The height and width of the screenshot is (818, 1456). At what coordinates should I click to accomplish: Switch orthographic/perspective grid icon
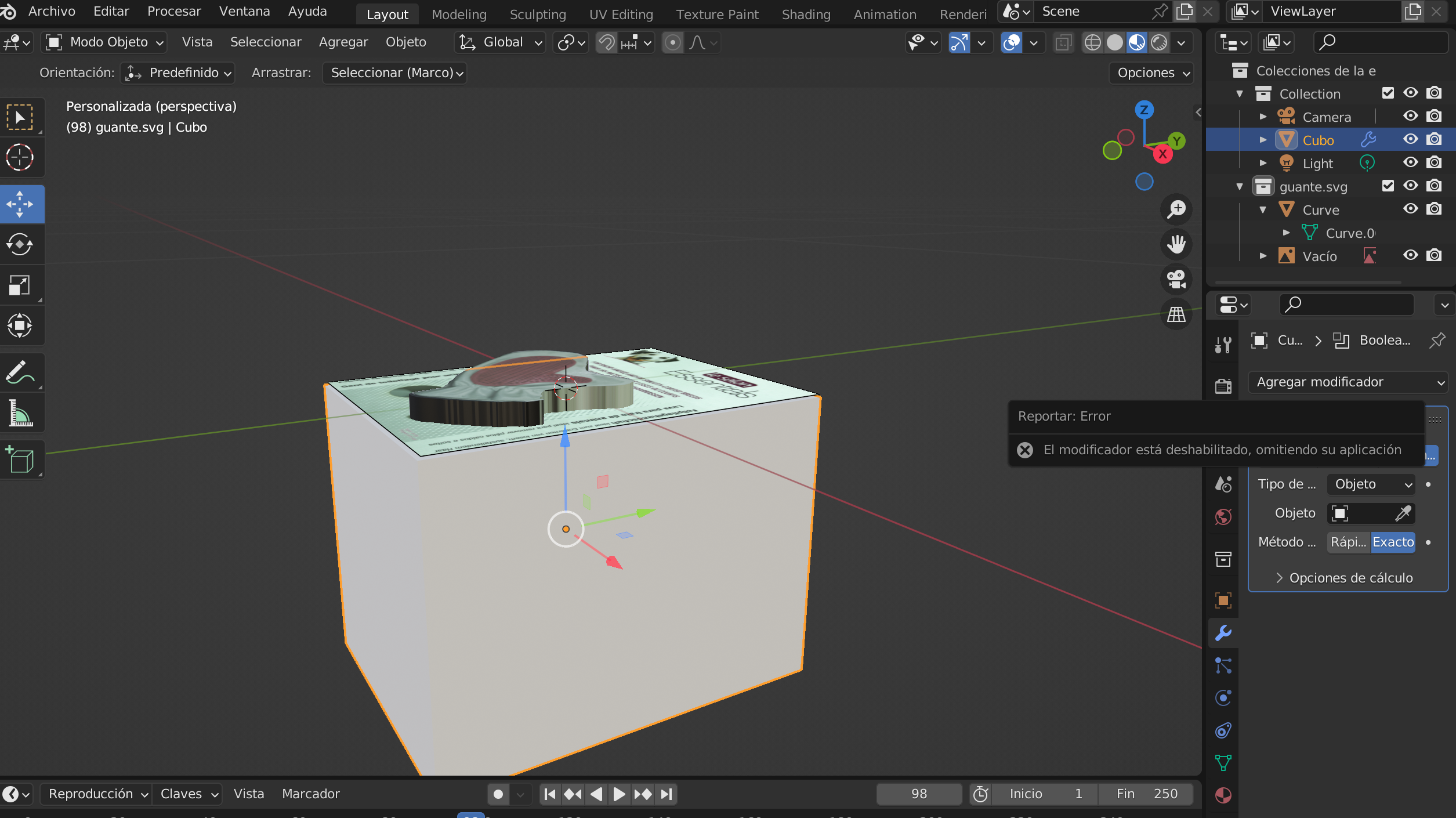(x=1176, y=314)
